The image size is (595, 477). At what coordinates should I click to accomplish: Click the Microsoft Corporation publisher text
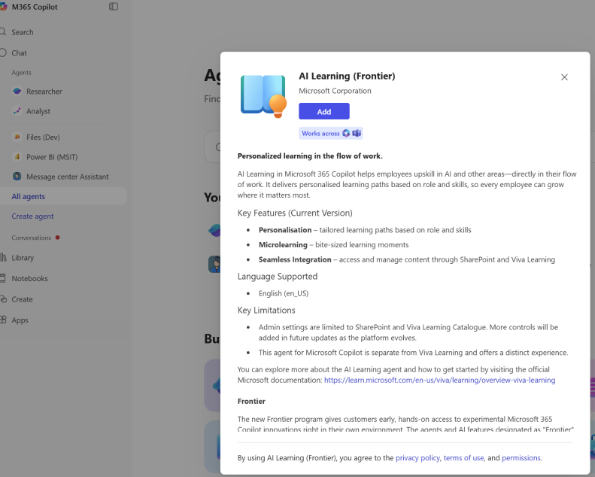click(335, 91)
